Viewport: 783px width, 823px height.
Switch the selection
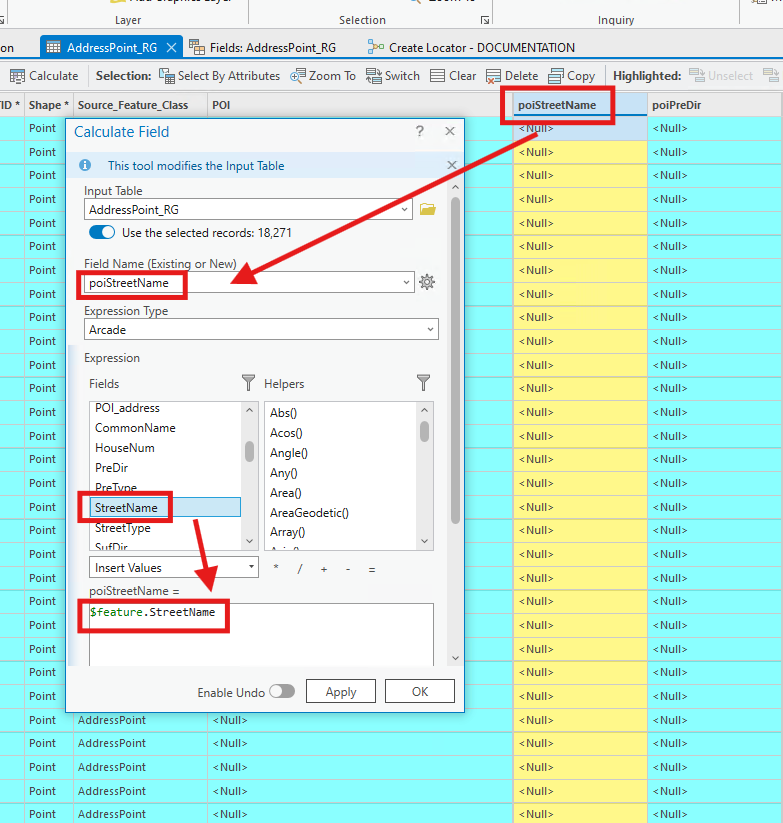coord(393,76)
